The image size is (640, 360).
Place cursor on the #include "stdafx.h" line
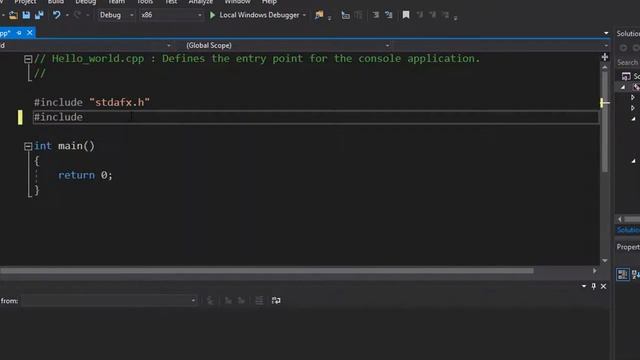[92, 102]
